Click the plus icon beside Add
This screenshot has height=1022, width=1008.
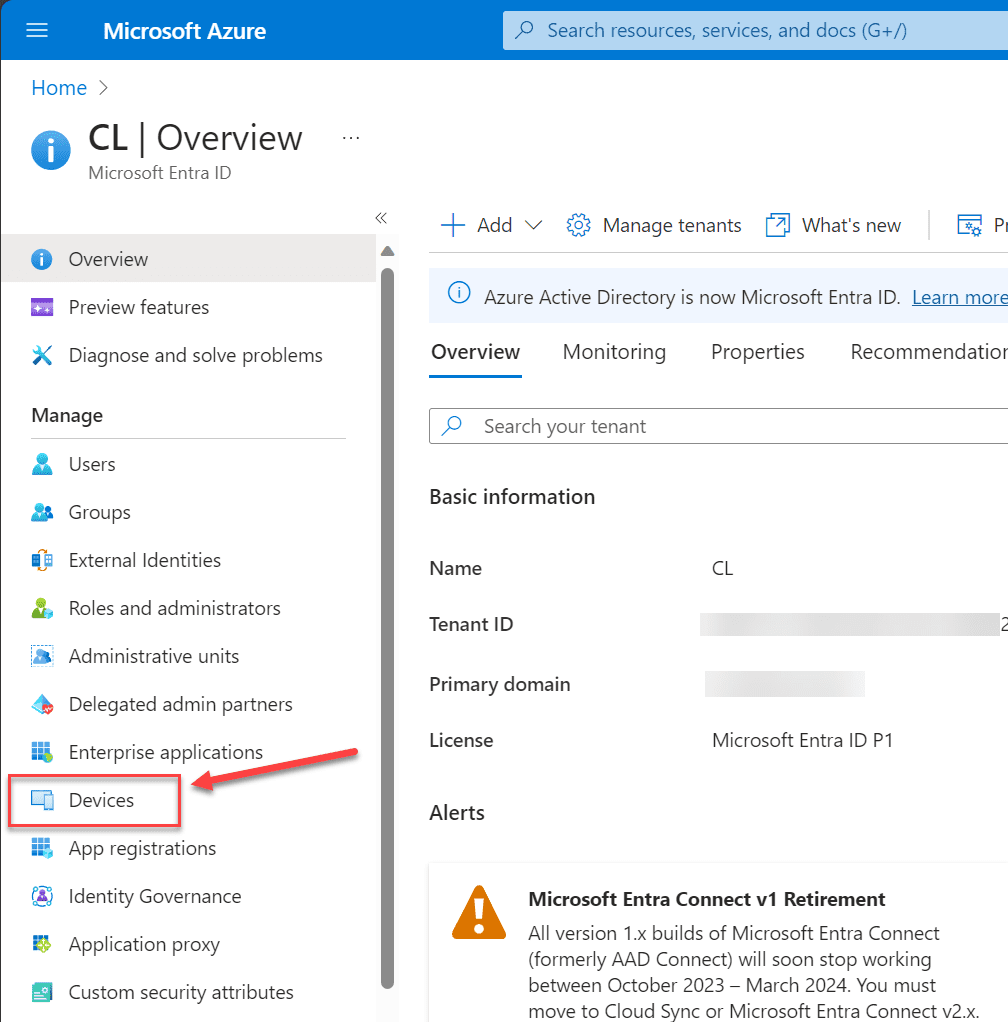coord(453,226)
